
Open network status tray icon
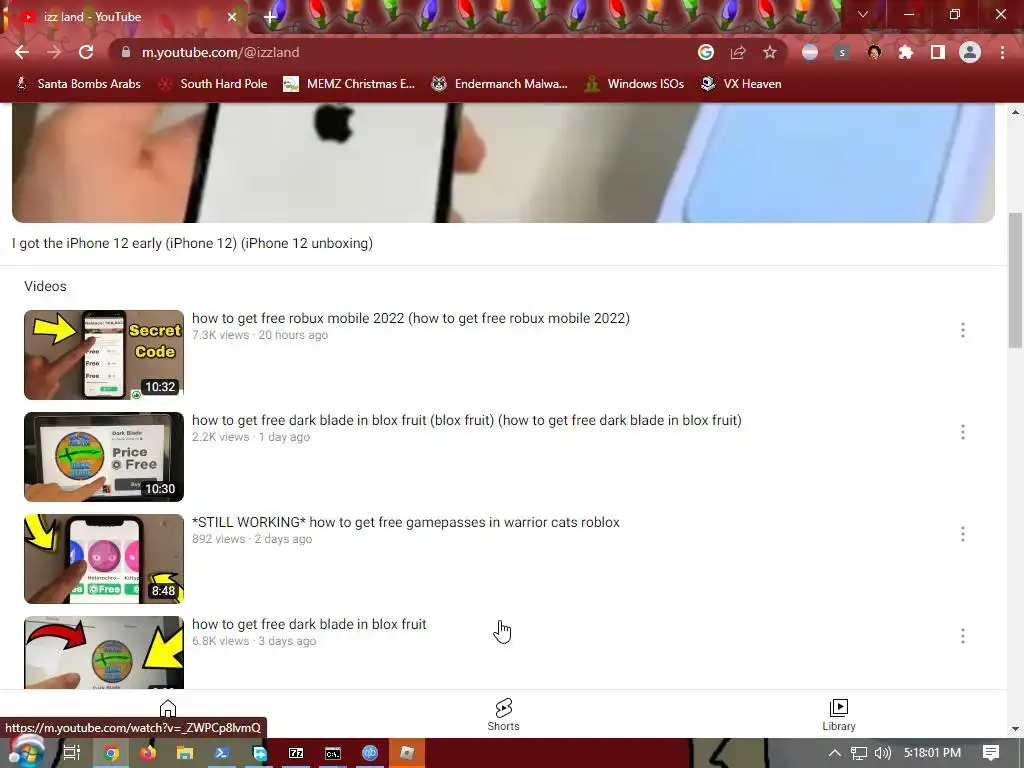click(859, 753)
